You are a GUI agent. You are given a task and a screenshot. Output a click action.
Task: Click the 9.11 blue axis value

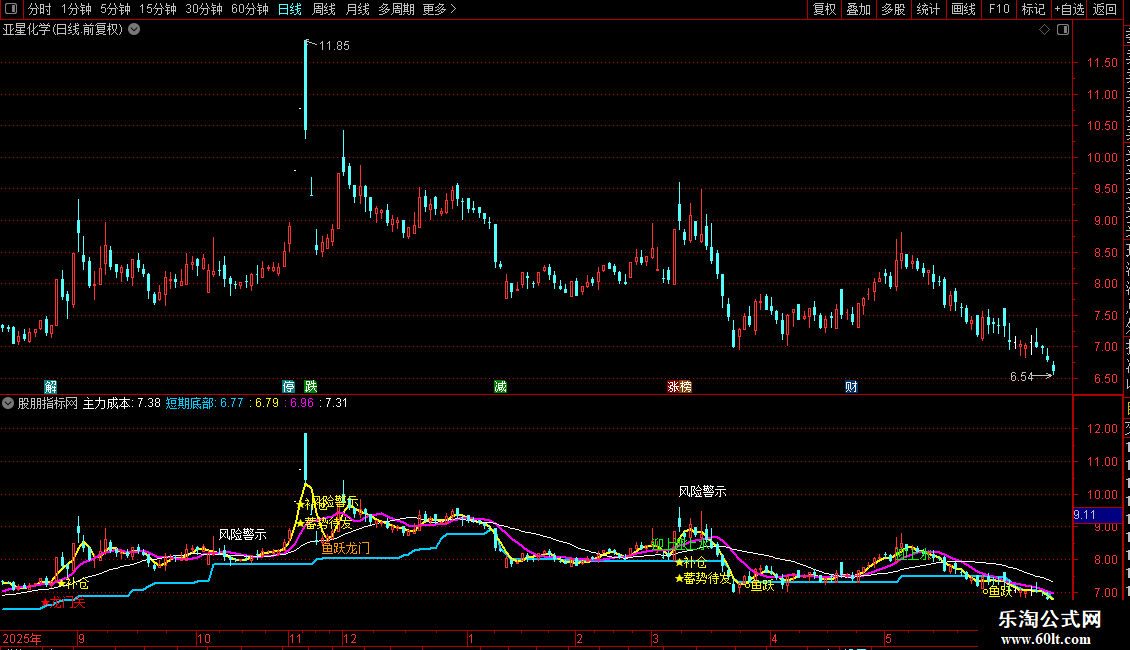[1097, 515]
